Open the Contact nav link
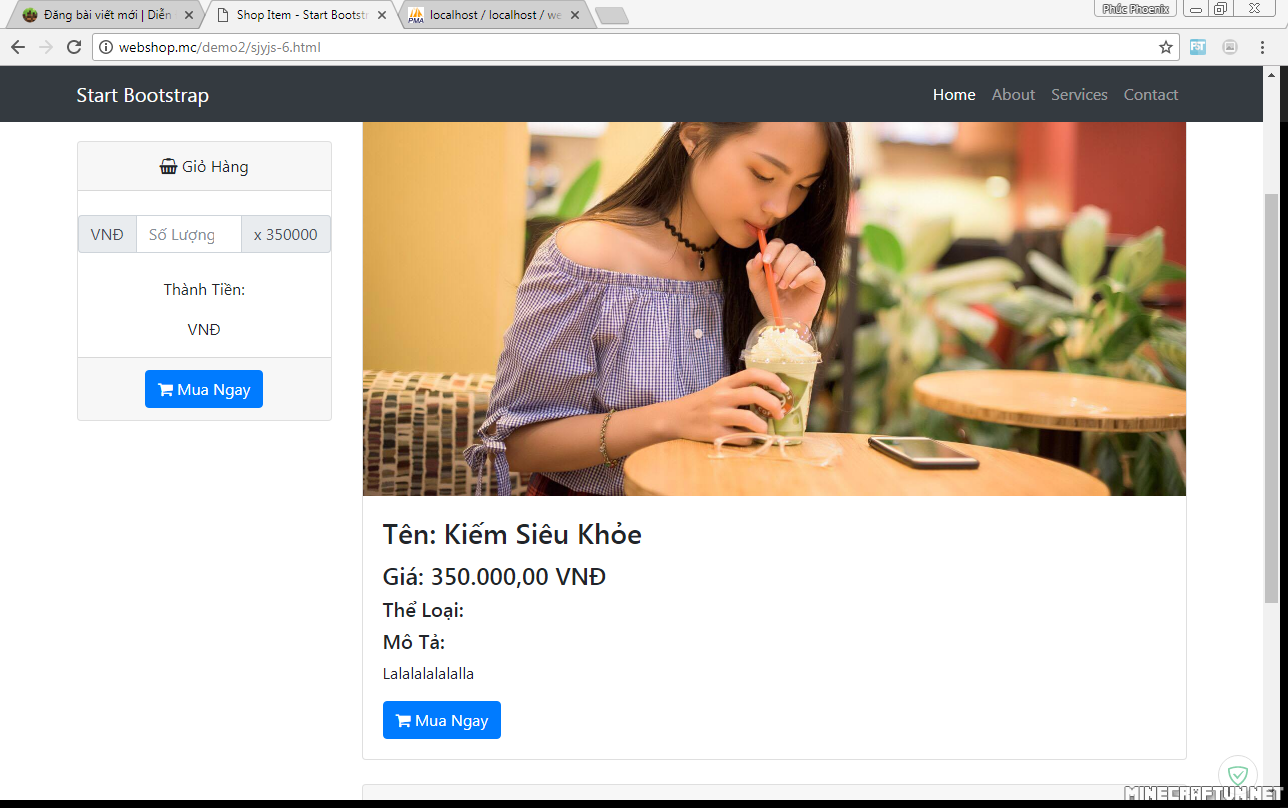This screenshot has width=1288, height=808. click(x=1151, y=95)
